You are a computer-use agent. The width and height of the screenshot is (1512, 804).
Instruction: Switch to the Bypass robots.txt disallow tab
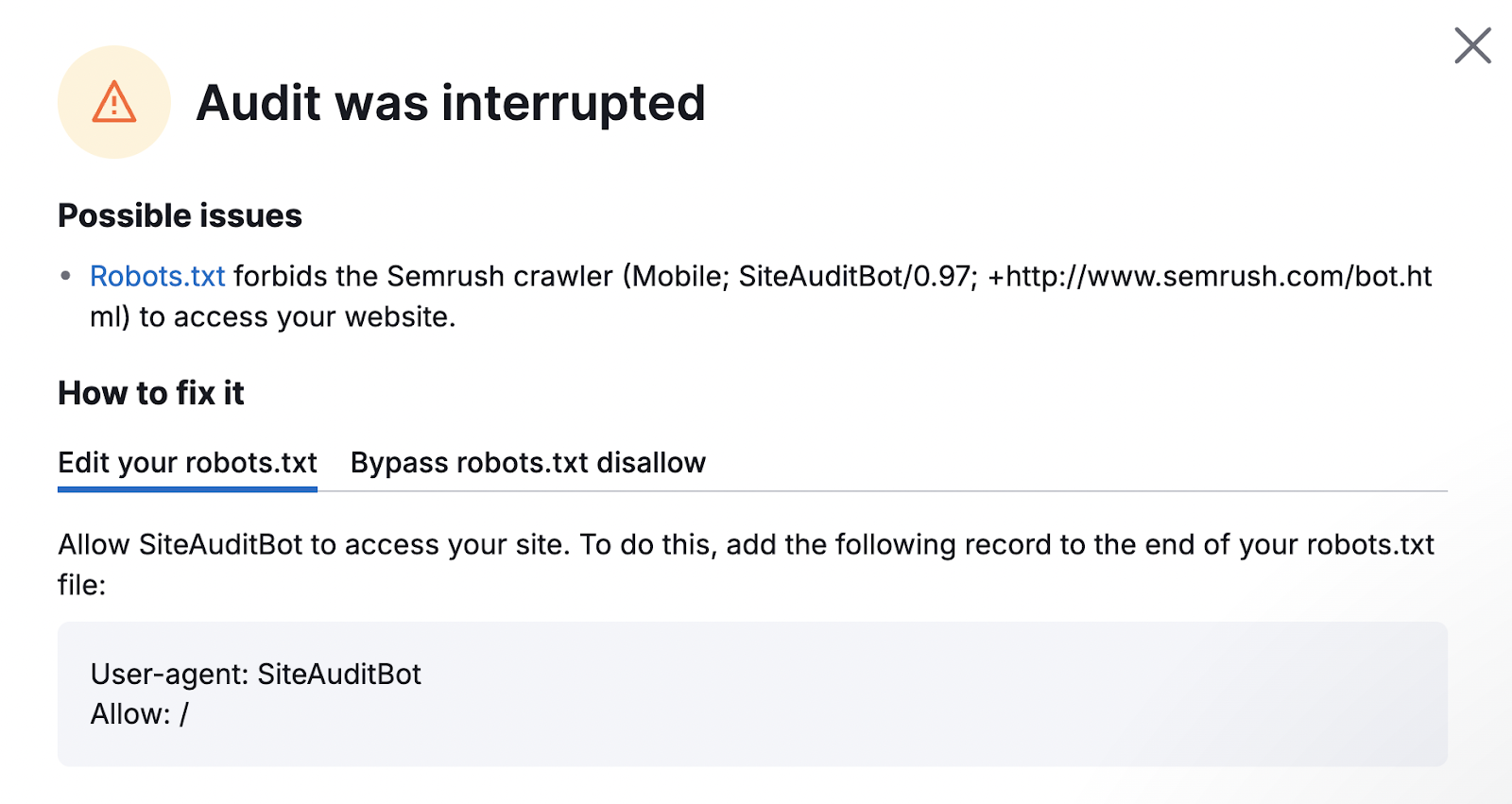point(526,463)
